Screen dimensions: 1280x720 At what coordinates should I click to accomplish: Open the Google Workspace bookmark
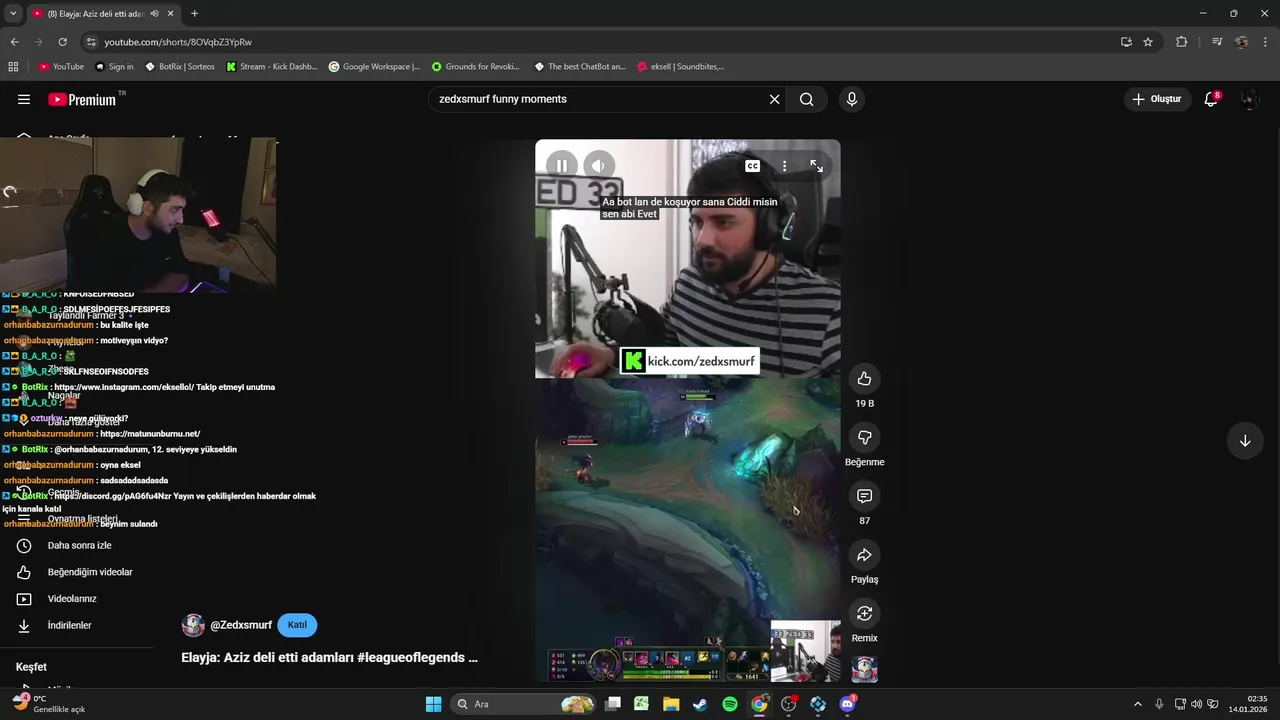374,67
